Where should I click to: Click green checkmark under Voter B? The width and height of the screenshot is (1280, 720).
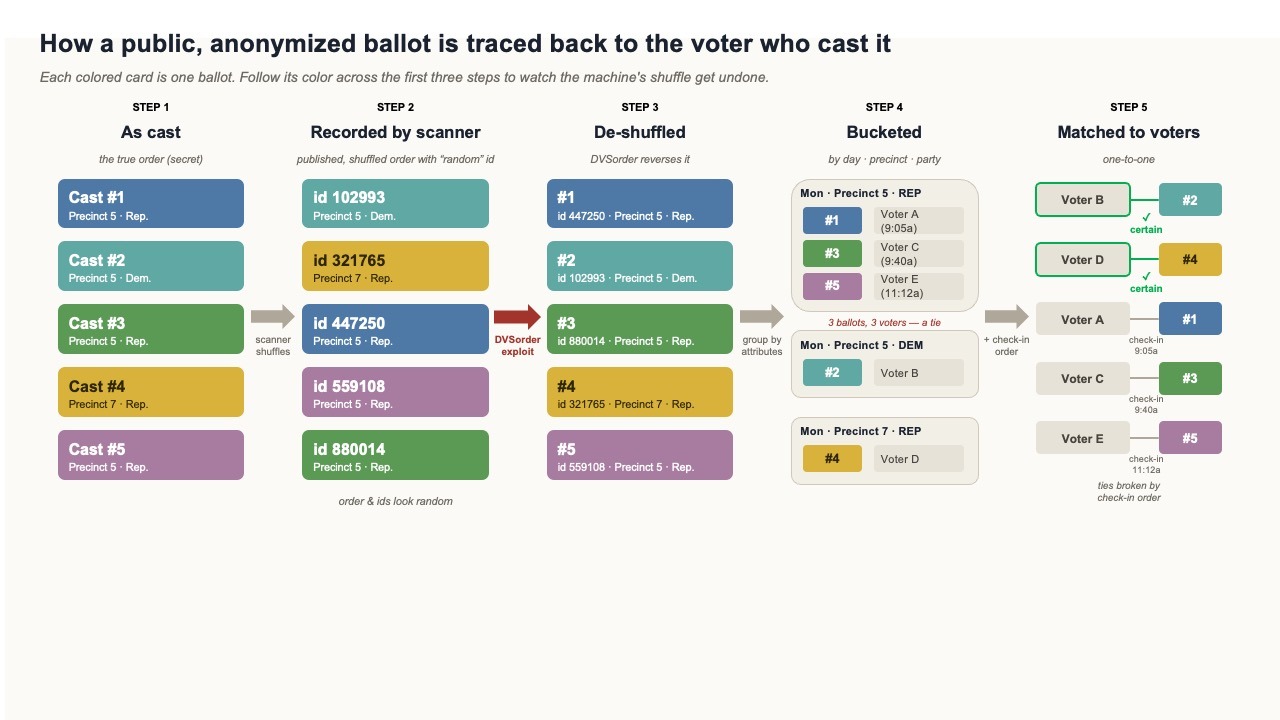click(1146, 217)
